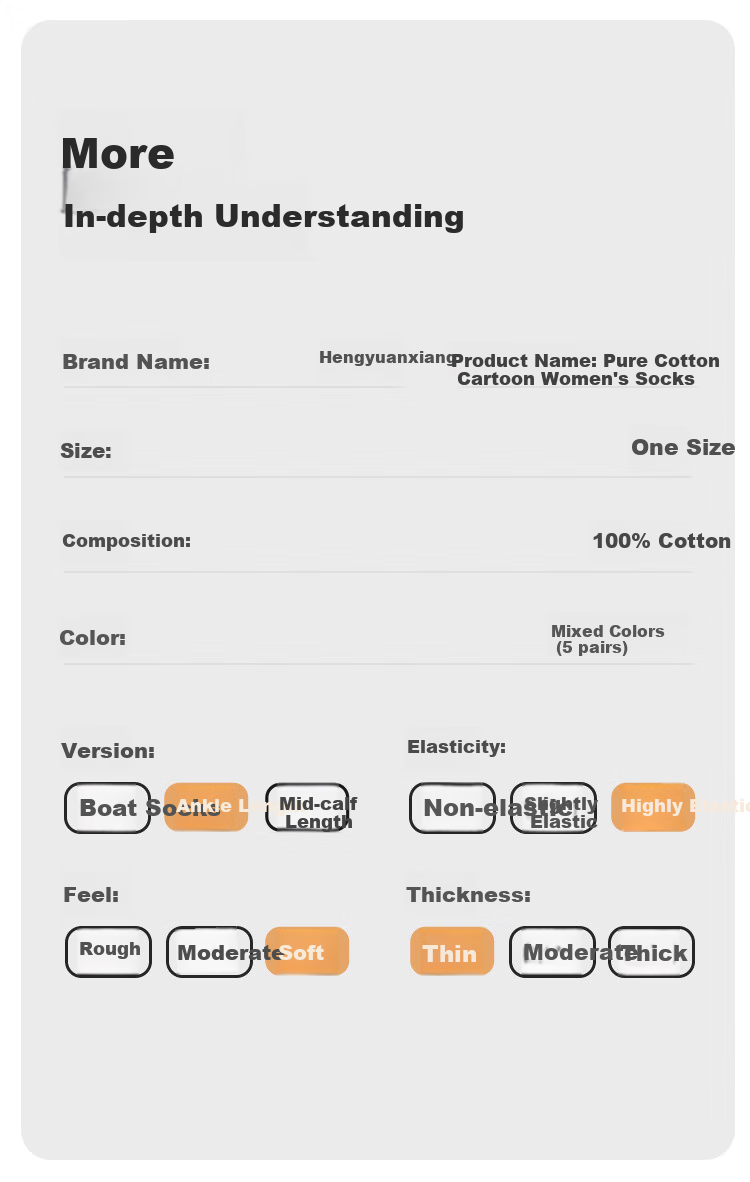Click the More title text
This screenshot has height=1182, width=750.
coord(118,154)
